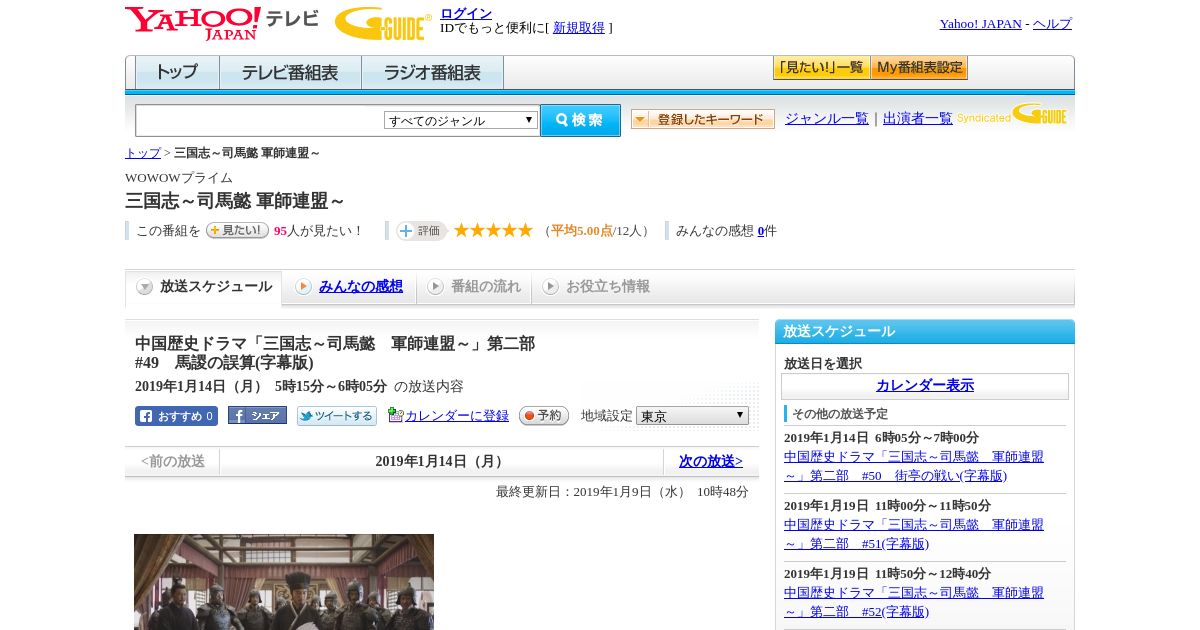Open the カレンダー表示 link

click(925, 386)
